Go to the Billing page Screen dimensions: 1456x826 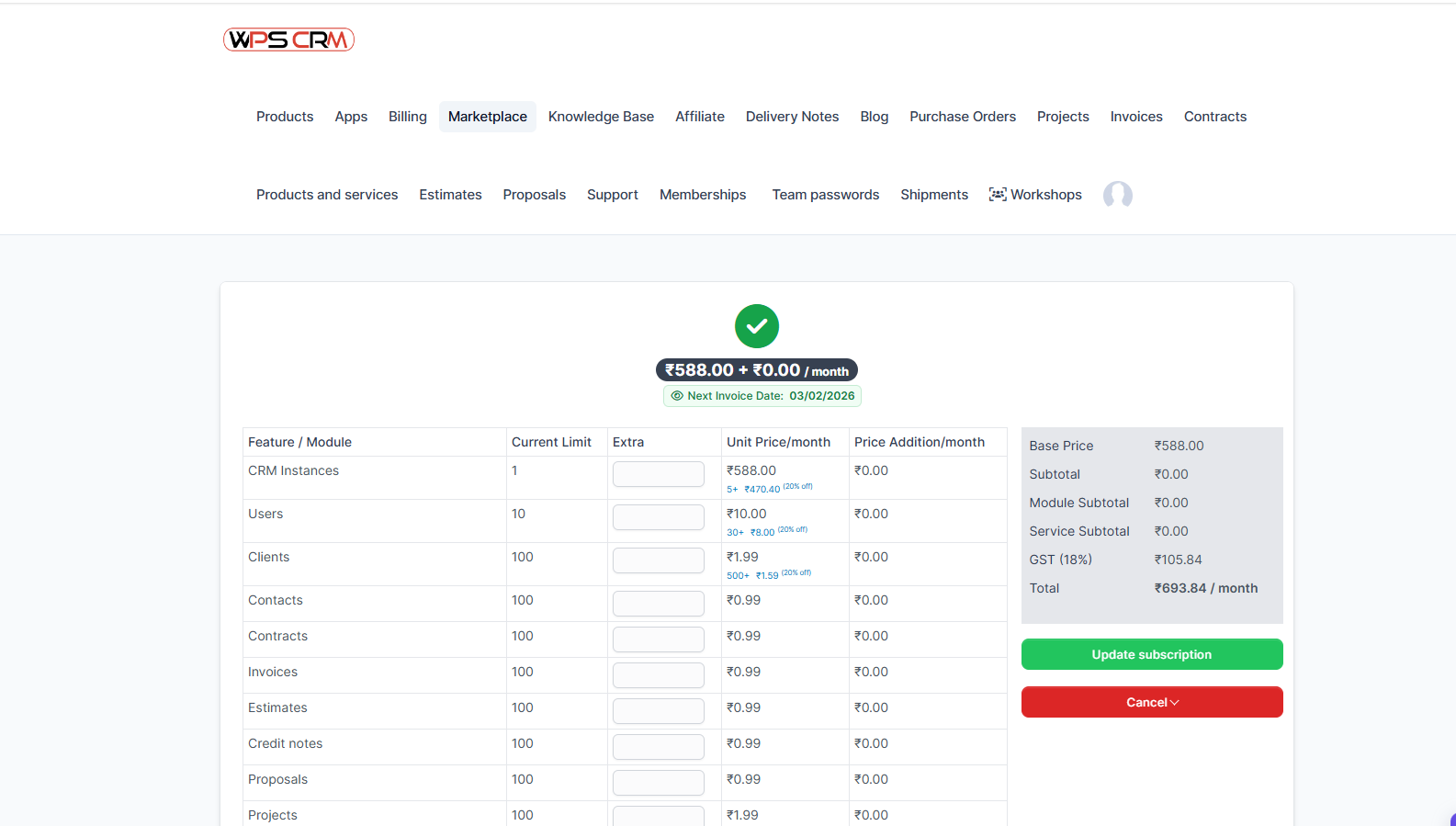pos(407,117)
